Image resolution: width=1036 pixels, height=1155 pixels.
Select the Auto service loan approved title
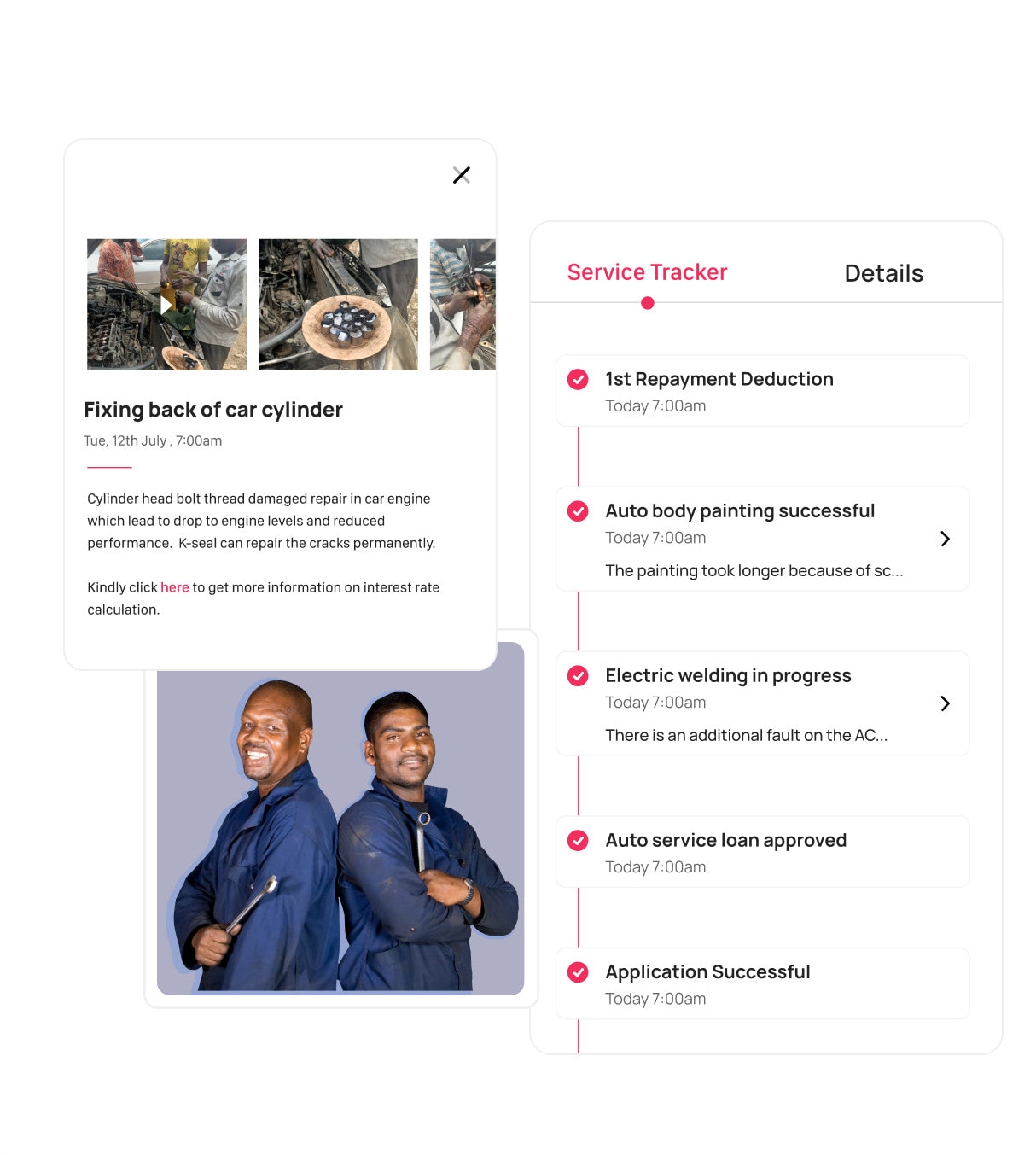tap(725, 840)
